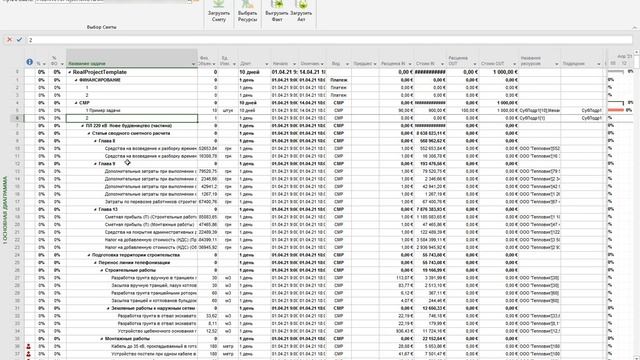
Task: Open the Длит column filter dropdown
Action: pyautogui.click(x=267, y=64)
